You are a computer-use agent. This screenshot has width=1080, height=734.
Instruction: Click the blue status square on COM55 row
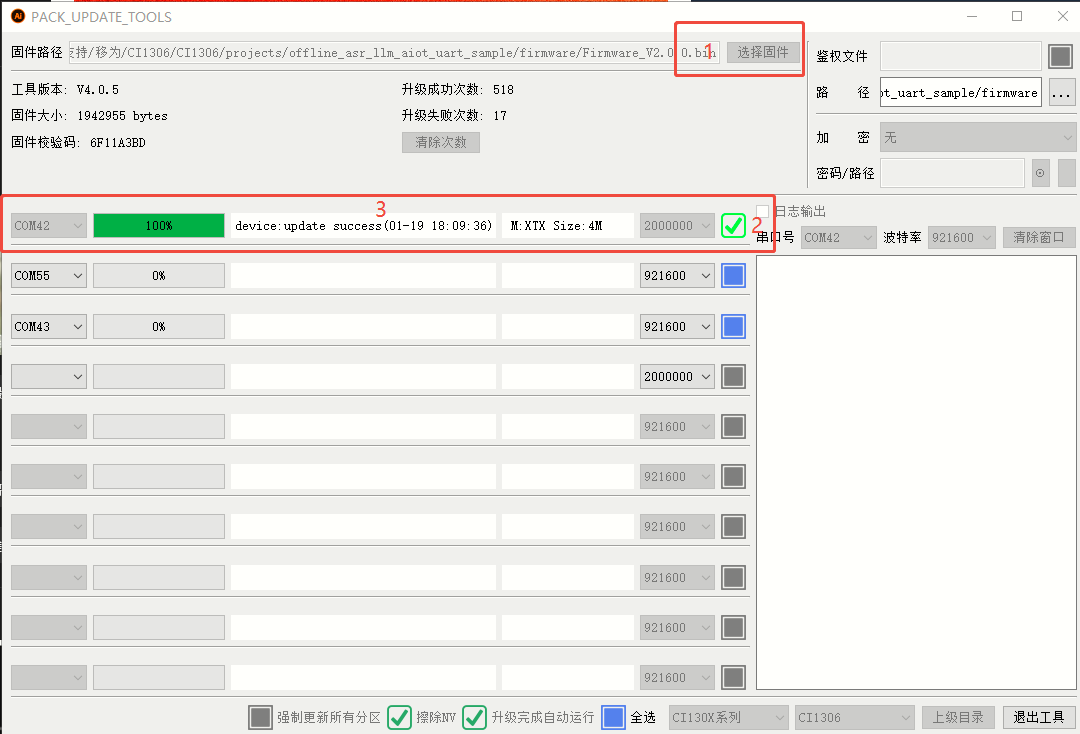733,275
